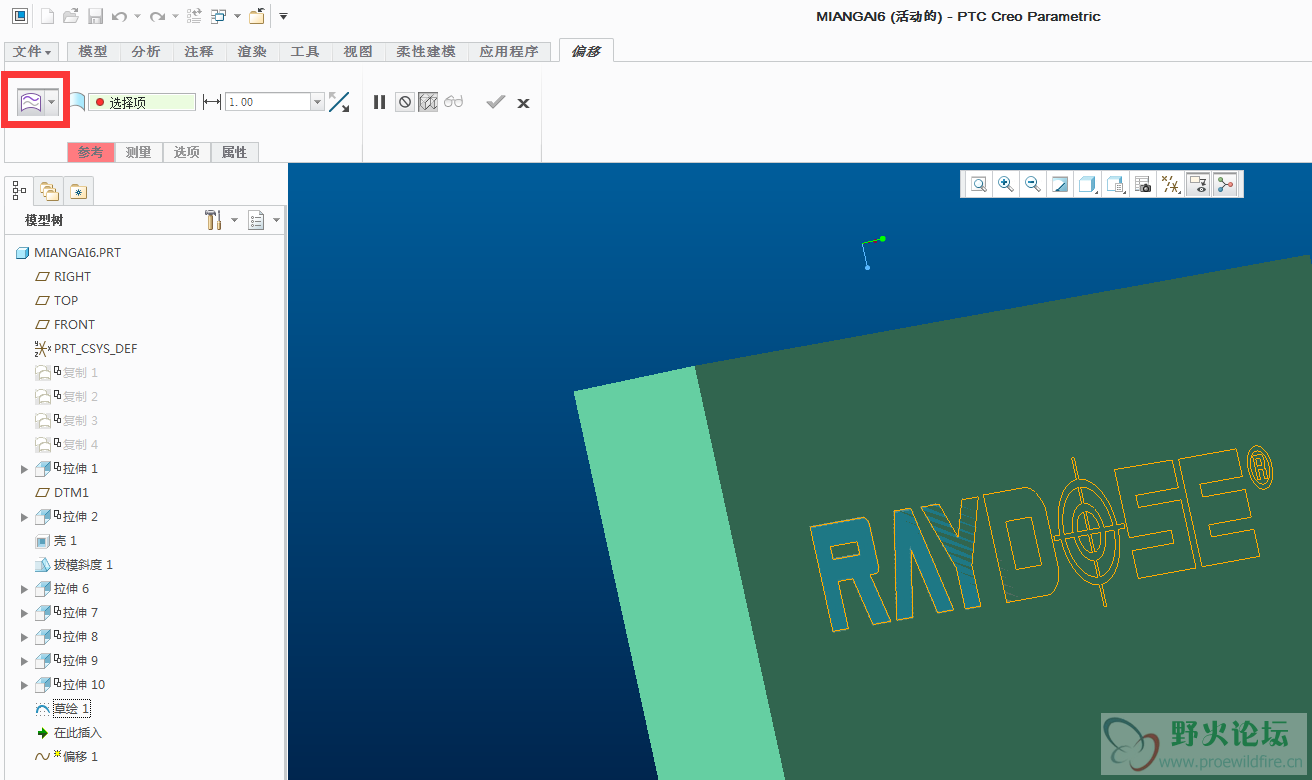This screenshot has width=1312, height=780.
Task: Switch to the 视图 ribbon tab
Action: [358, 51]
